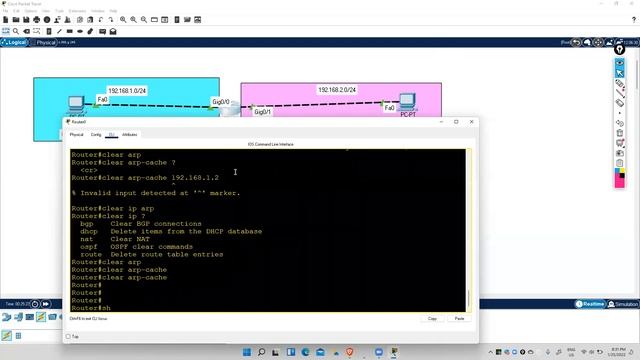640x360 pixels.
Task: Open the Windows Start menu
Action: [x=247, y=352]
